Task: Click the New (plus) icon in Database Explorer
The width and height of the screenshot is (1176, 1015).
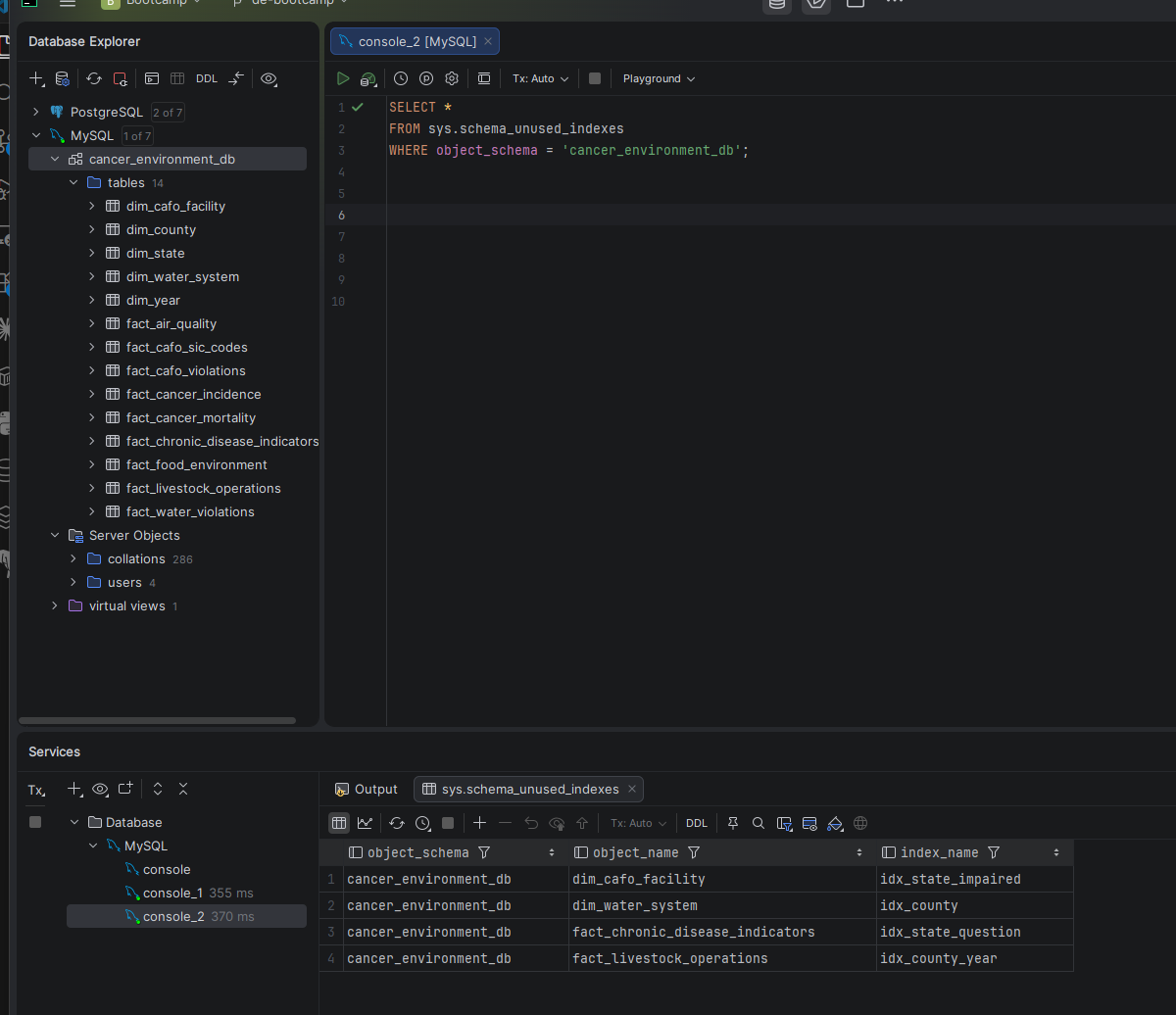Action: coord(36,78)
